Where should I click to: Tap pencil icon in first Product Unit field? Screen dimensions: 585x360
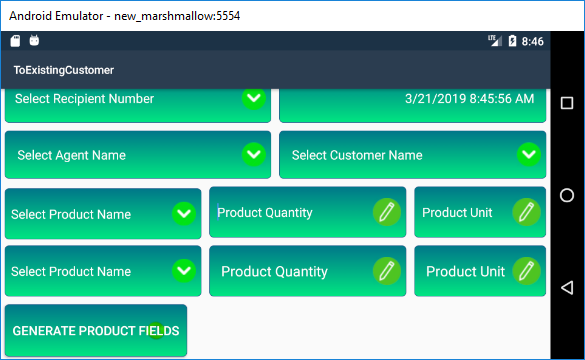coord(526,212)
